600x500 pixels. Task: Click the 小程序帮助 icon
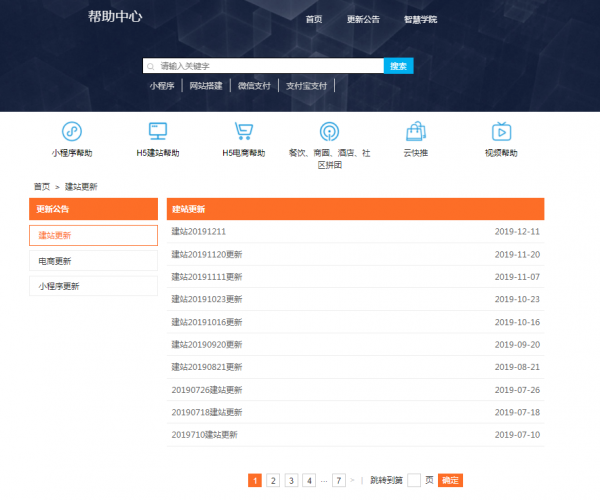coord(72,131)
